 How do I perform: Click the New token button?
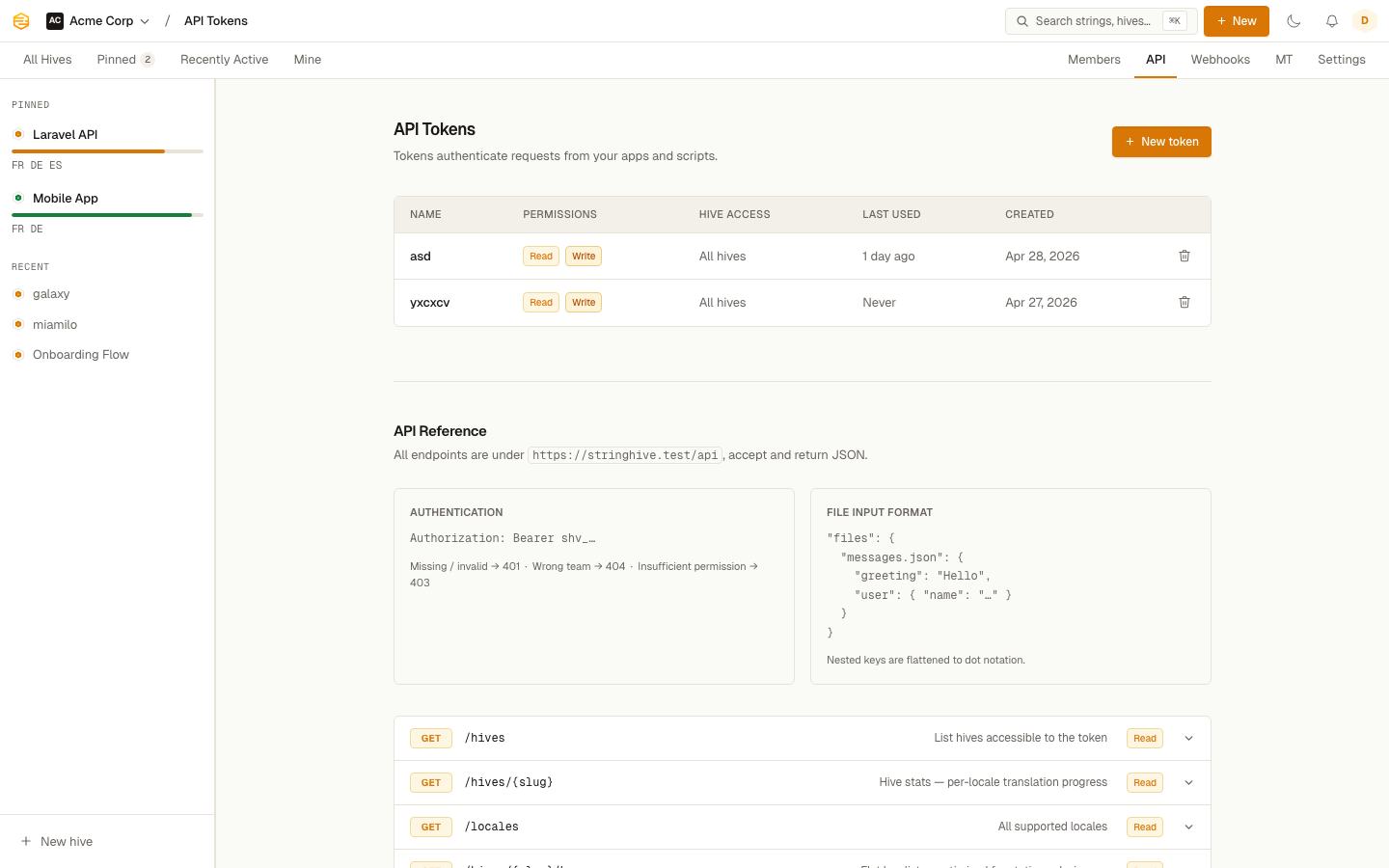1161,142
